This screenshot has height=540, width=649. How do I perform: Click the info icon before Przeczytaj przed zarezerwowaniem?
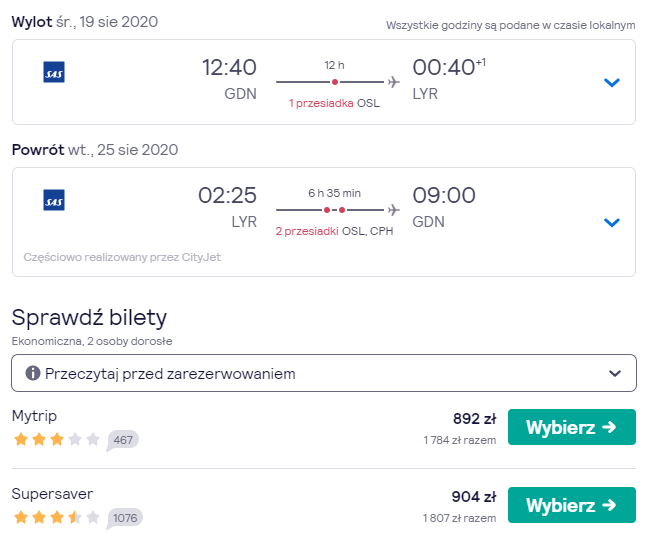point(33,373)
